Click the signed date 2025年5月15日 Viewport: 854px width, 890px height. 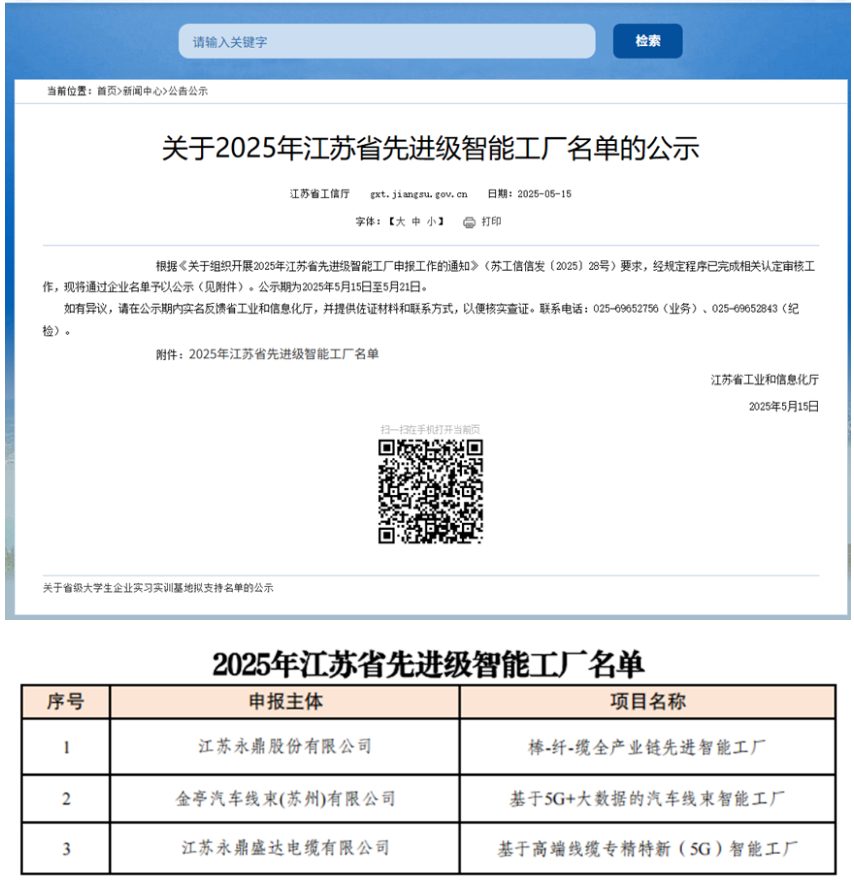click(x=784, y=406)
